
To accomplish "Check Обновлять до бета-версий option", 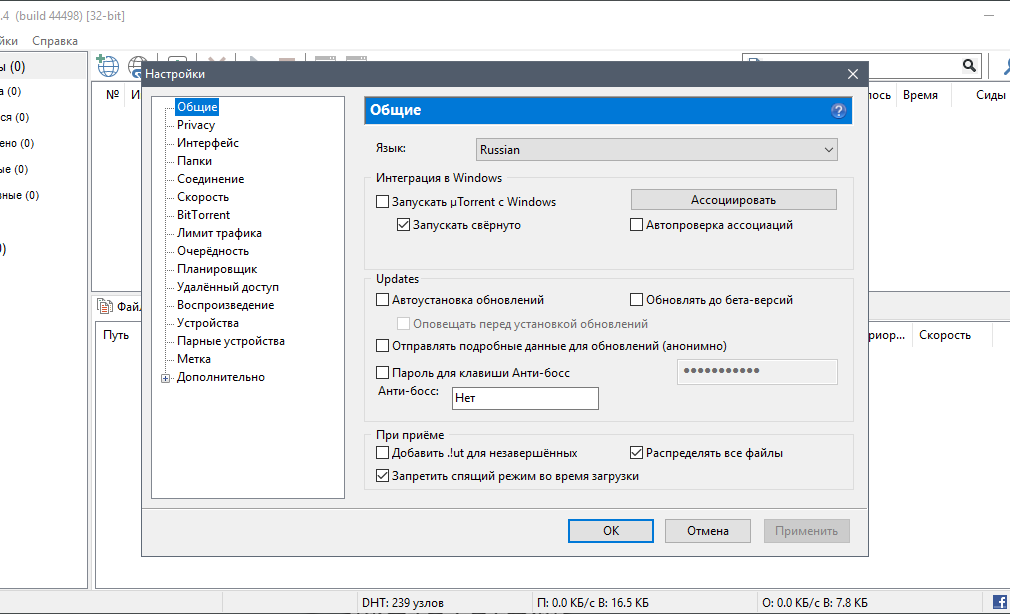I will pos(636,300).
